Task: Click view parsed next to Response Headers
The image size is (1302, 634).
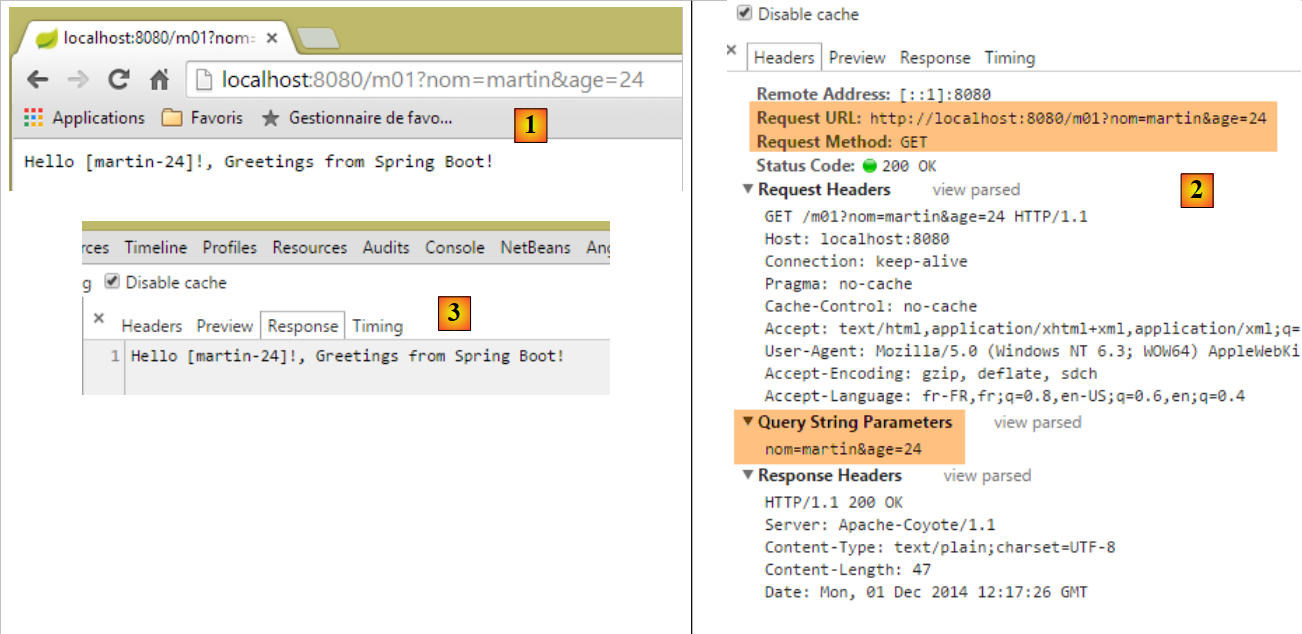Action: pyautogui.click(x=987, y=475)
